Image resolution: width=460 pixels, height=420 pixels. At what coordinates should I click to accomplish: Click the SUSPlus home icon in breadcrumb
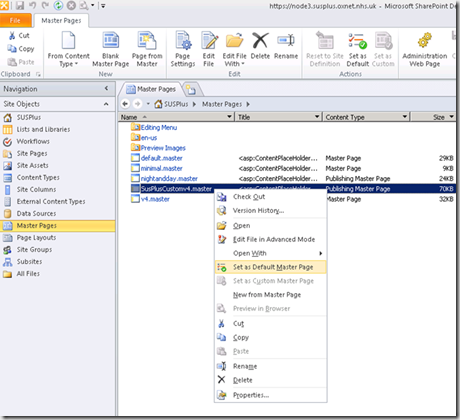[159, 104]
